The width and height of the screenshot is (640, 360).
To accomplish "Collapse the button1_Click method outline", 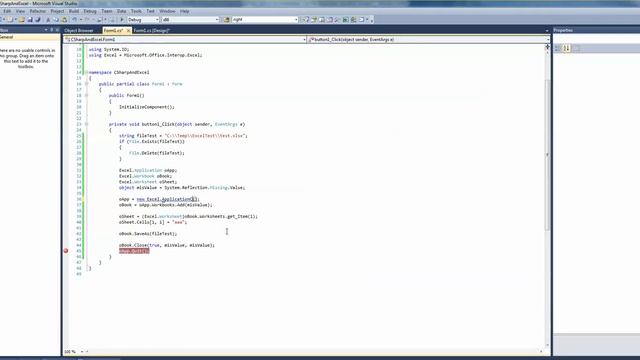I will pos(86,124).
